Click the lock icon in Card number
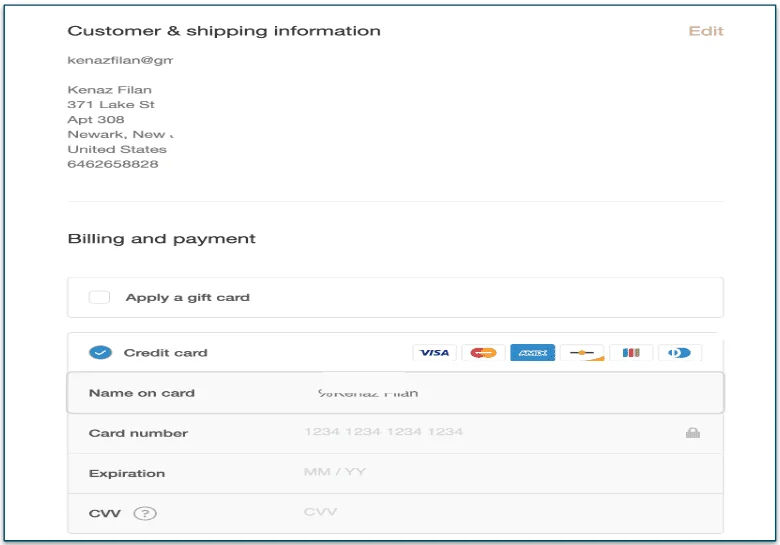The image size is (780, 545). click(x=692, y=433)
